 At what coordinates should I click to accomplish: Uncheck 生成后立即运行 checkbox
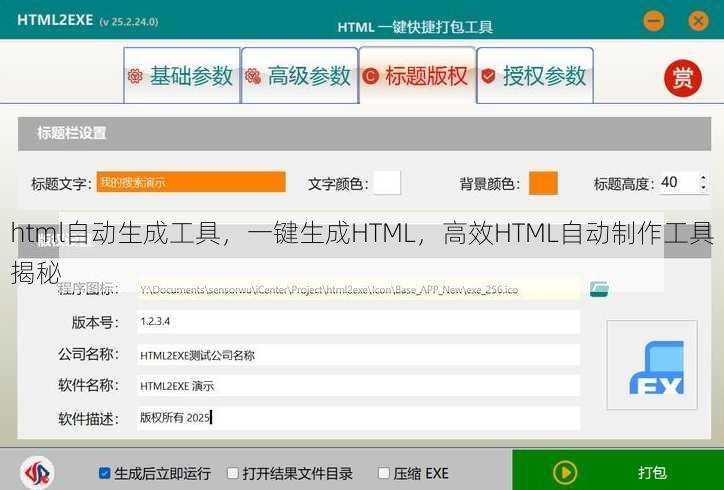coord(105,472)
